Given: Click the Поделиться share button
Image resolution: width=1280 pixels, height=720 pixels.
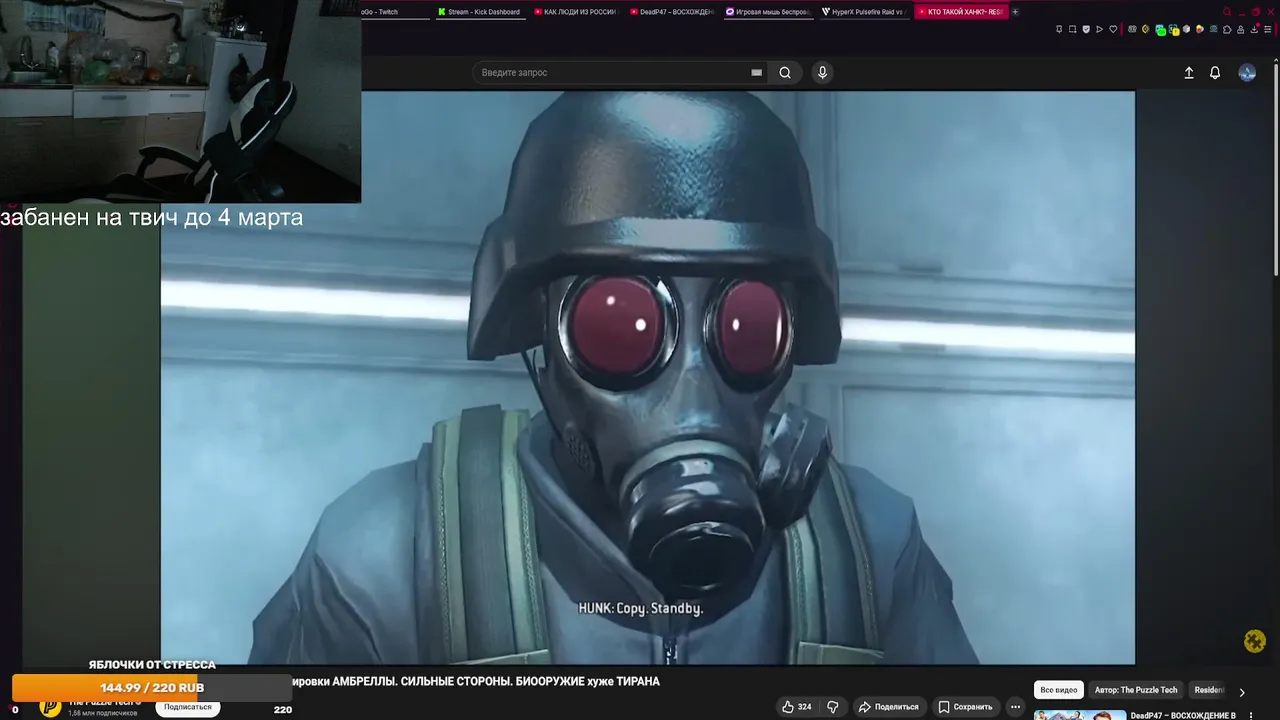Looking at the screenshot, I should (x=888, y=707).
